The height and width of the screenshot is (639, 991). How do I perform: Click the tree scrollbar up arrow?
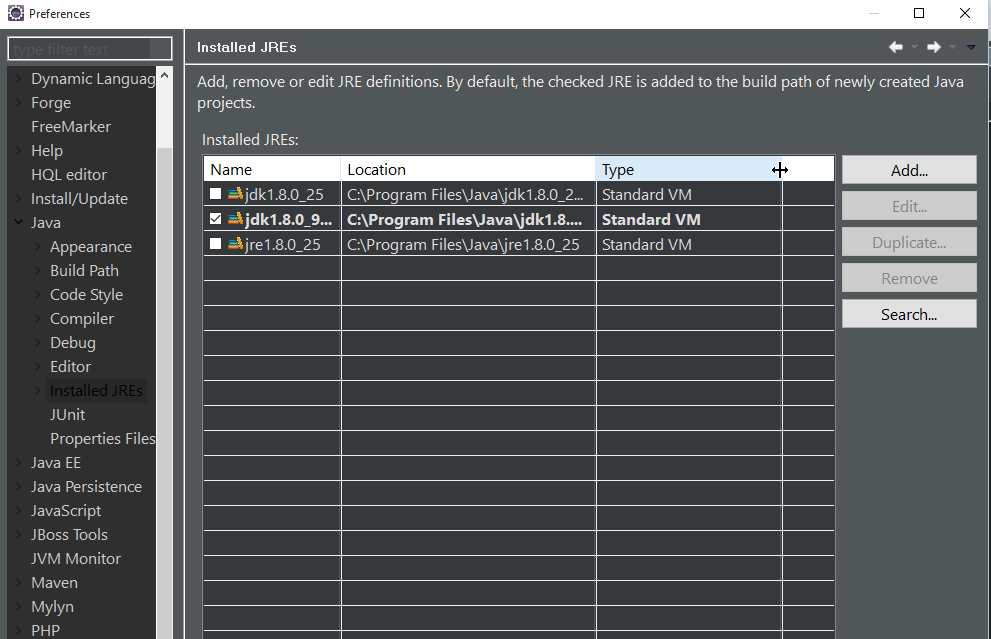click(164, 75)
